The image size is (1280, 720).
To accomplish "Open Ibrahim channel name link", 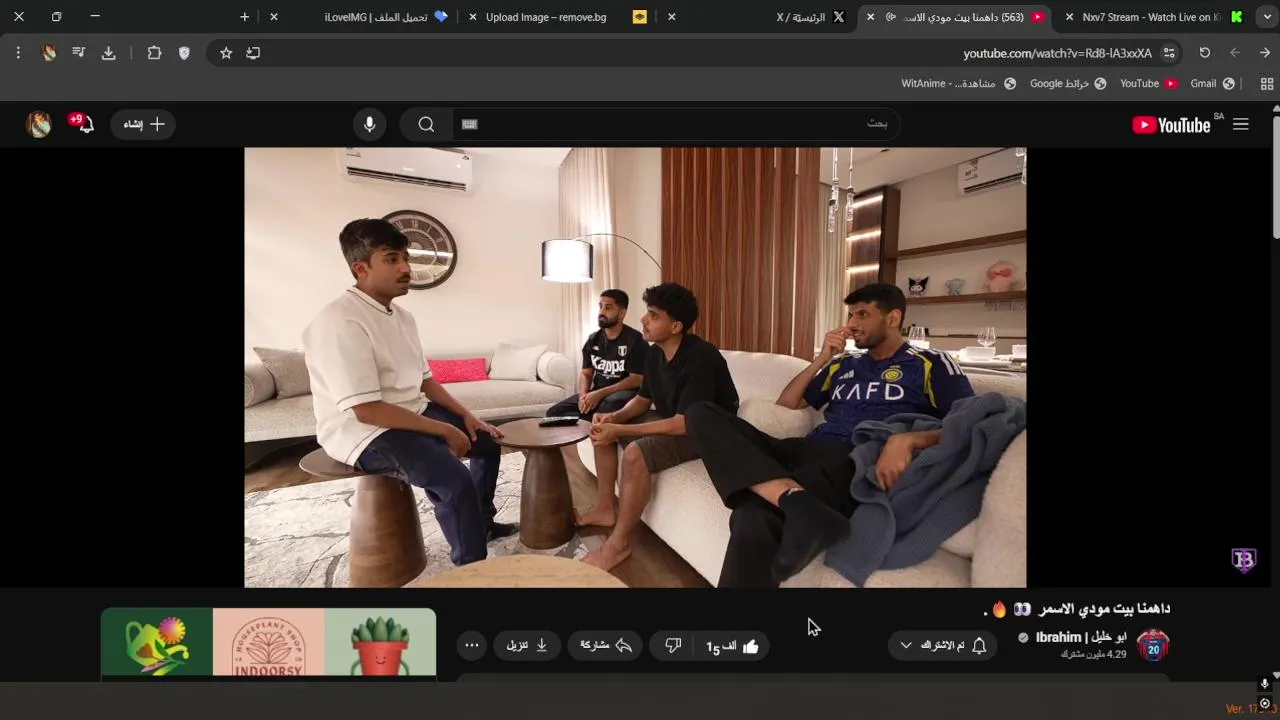I will coord(1081,637).
